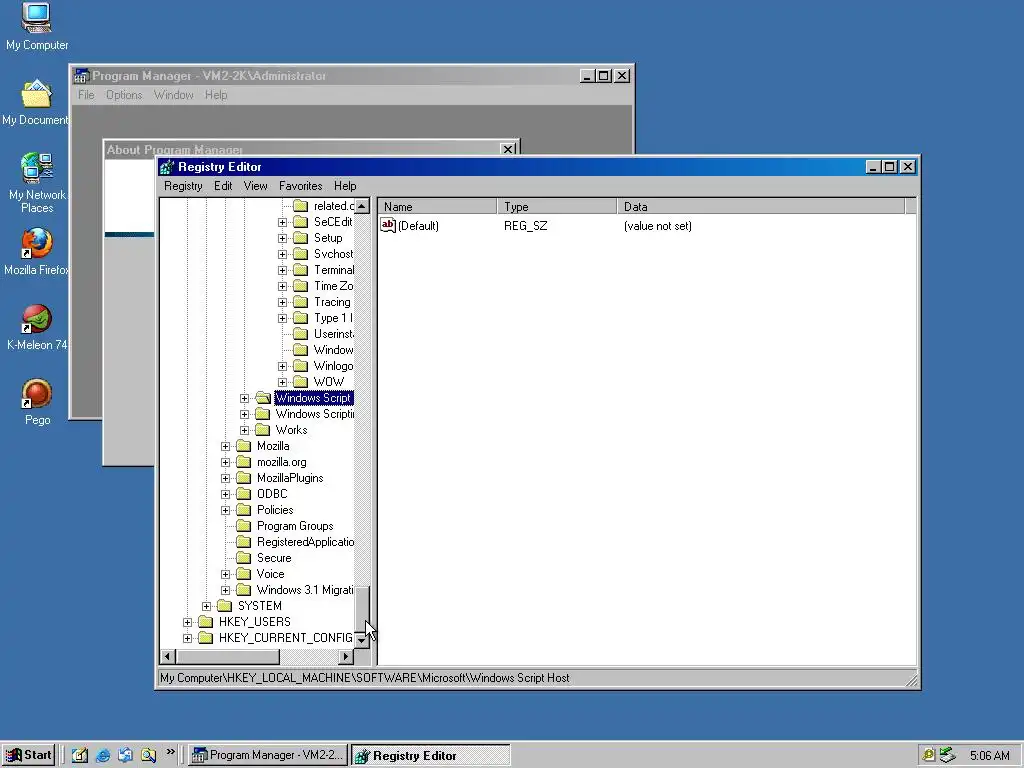Click tree horizontal scrollbar right arrow
This screenshot has width=1024, height=768.
346,656
